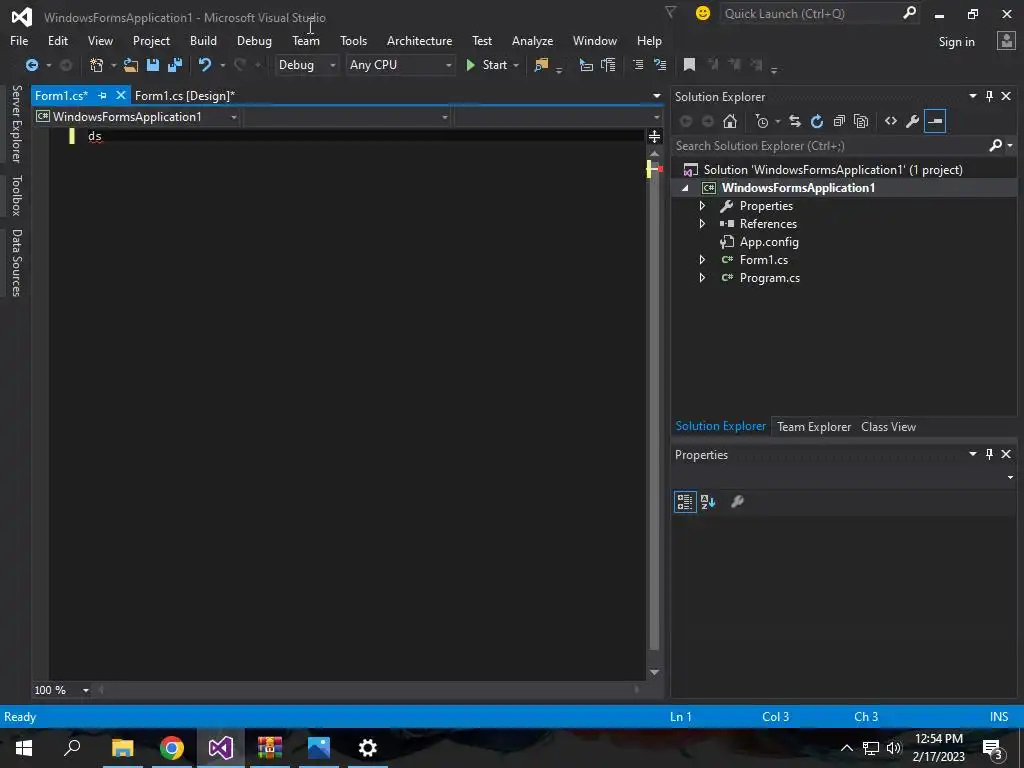Switch to the Class View tab
The width and height of the screenshot is (1024, 768).
888,426
